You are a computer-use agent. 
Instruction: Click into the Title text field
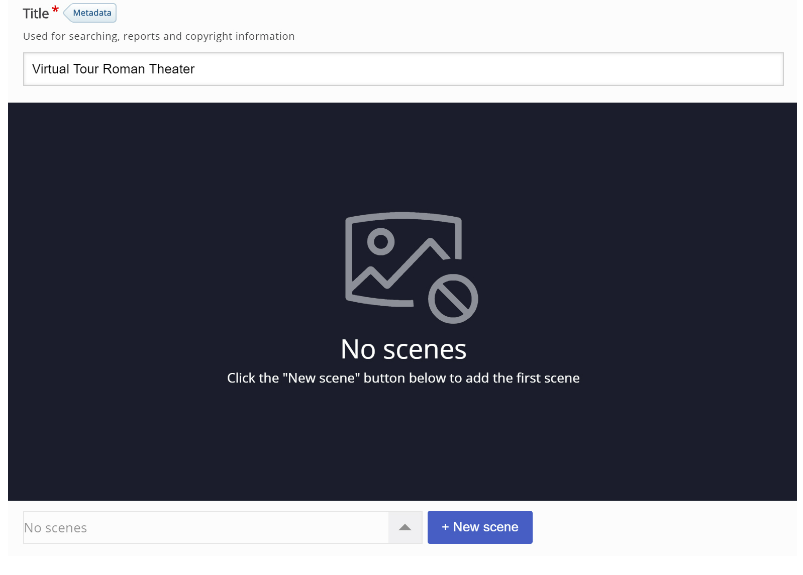(x=403, y=69)
